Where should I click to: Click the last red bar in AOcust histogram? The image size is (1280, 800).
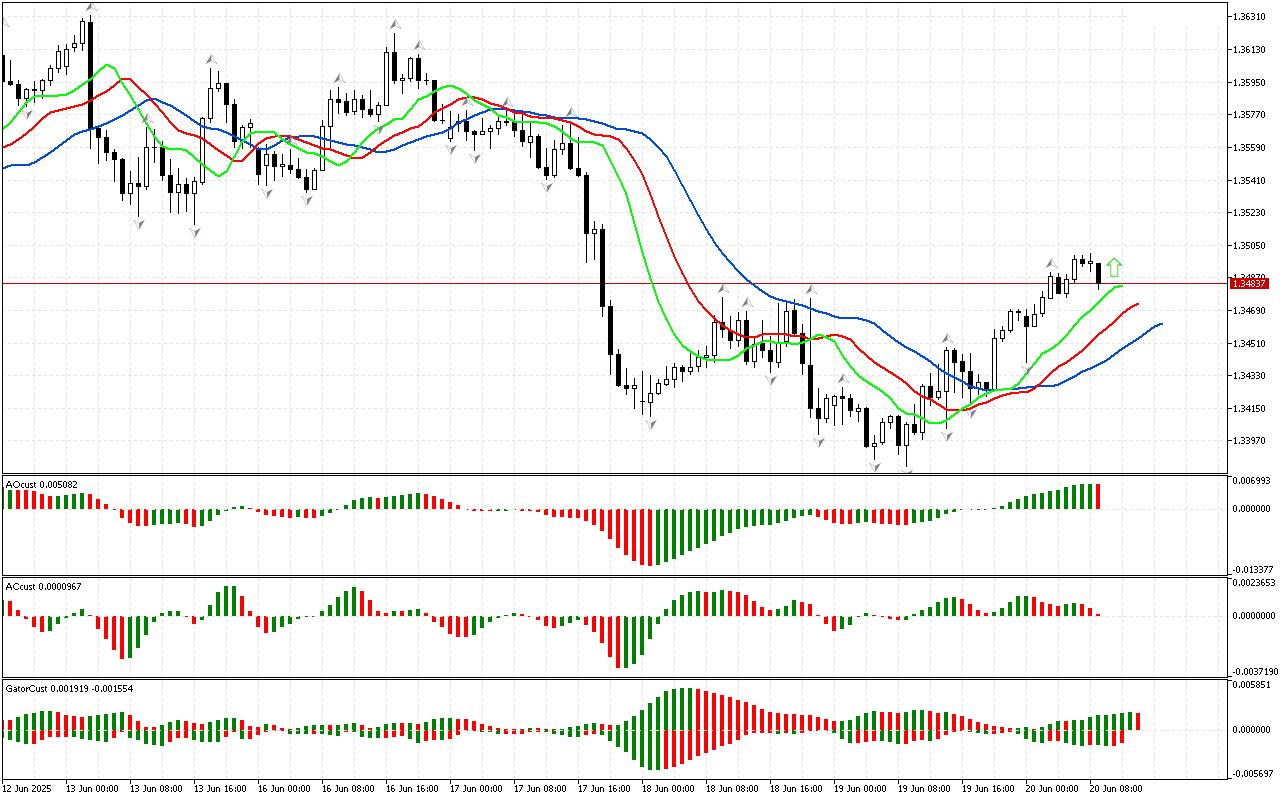click(1096, 496)
